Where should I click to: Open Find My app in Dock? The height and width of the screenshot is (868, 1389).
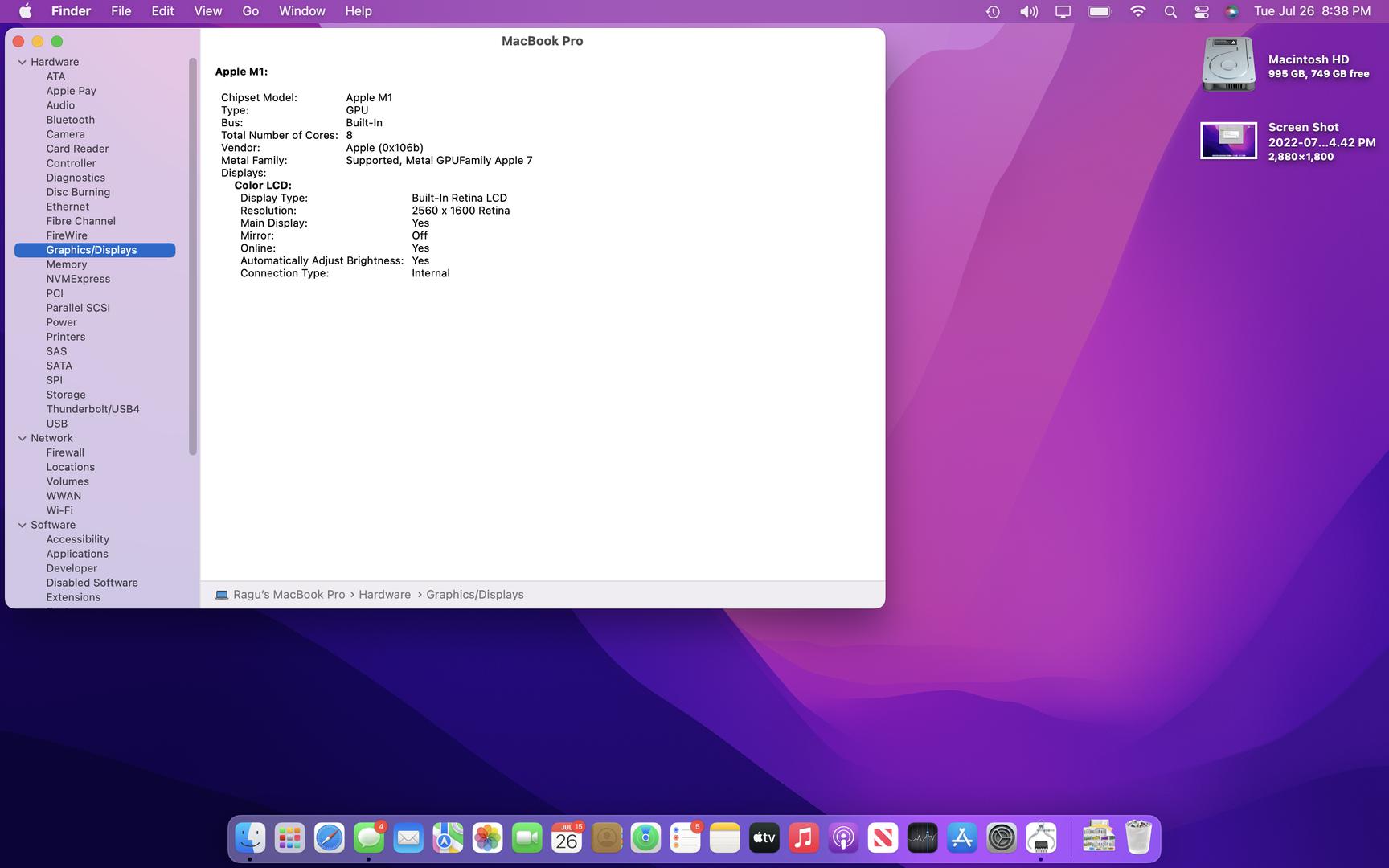tap(645, 838)
